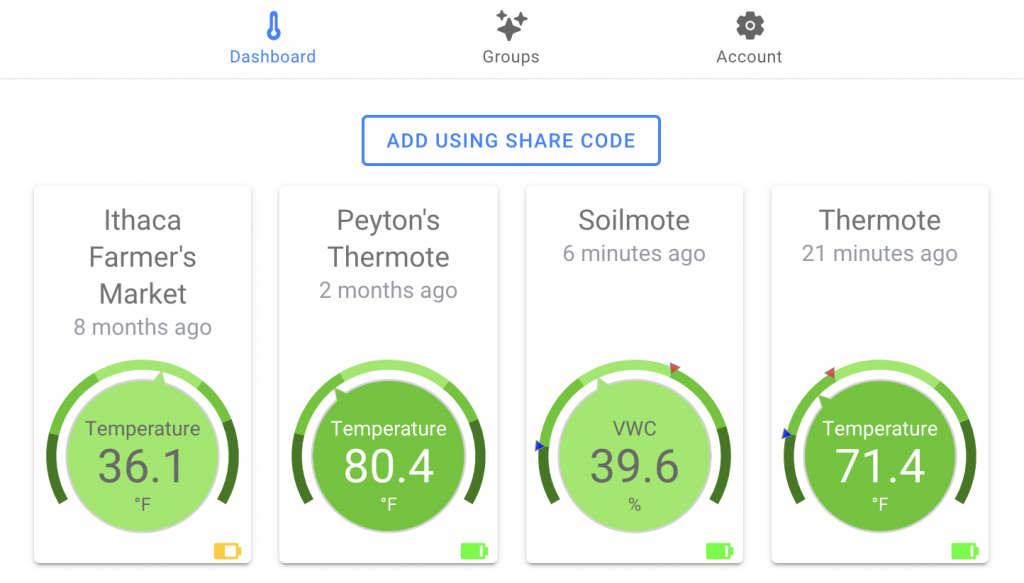Open the Account gear icon

pyautogui.click(x=750, y=25)
